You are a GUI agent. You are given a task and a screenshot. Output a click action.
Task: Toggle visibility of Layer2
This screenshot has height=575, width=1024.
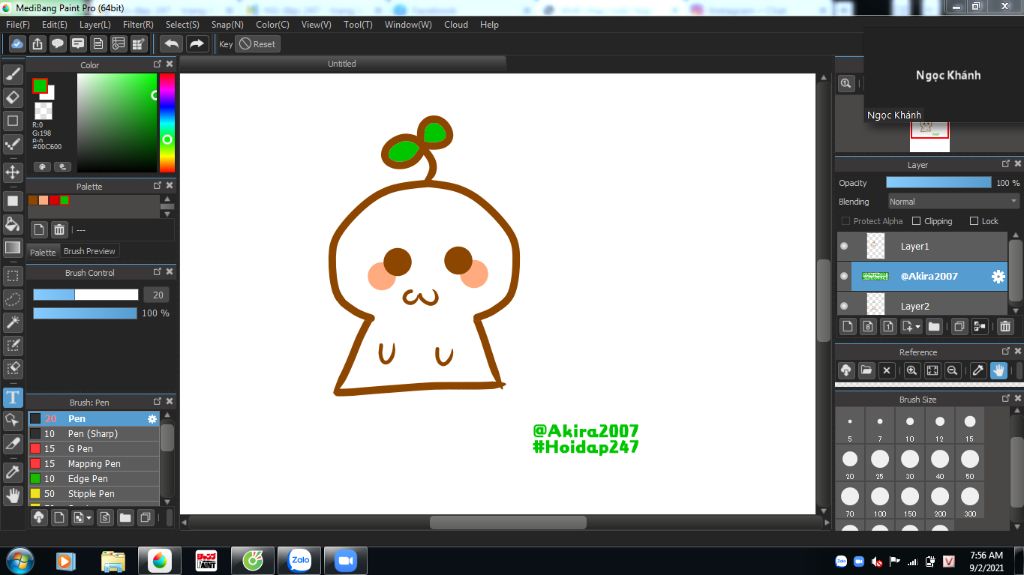click(x=844, y=306)
